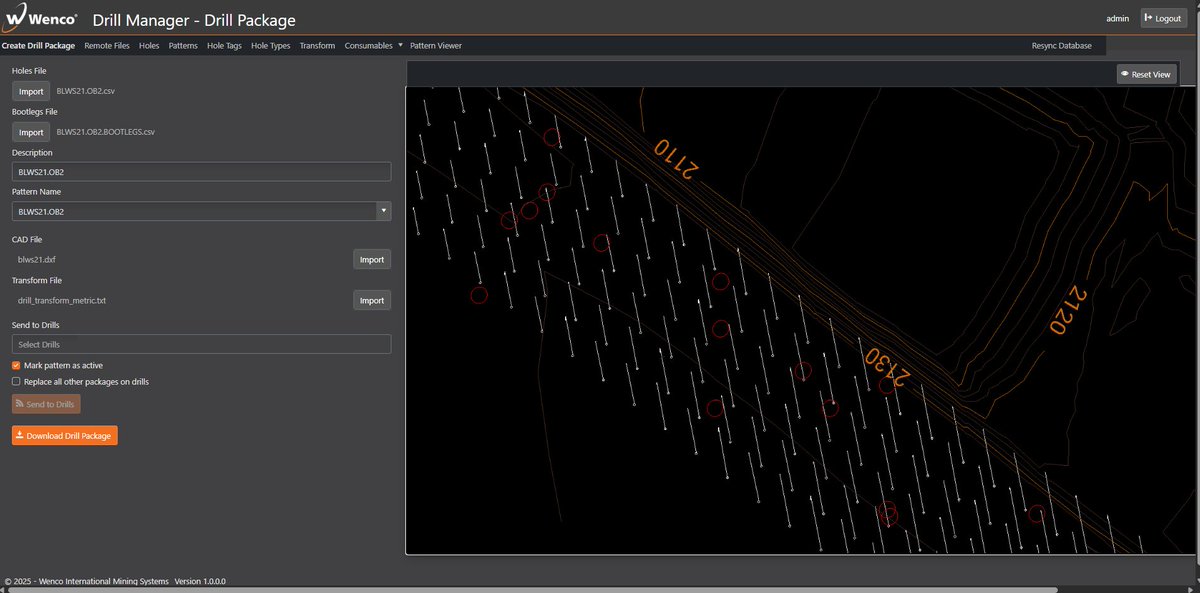Open the Patterns page

(183, 46)
